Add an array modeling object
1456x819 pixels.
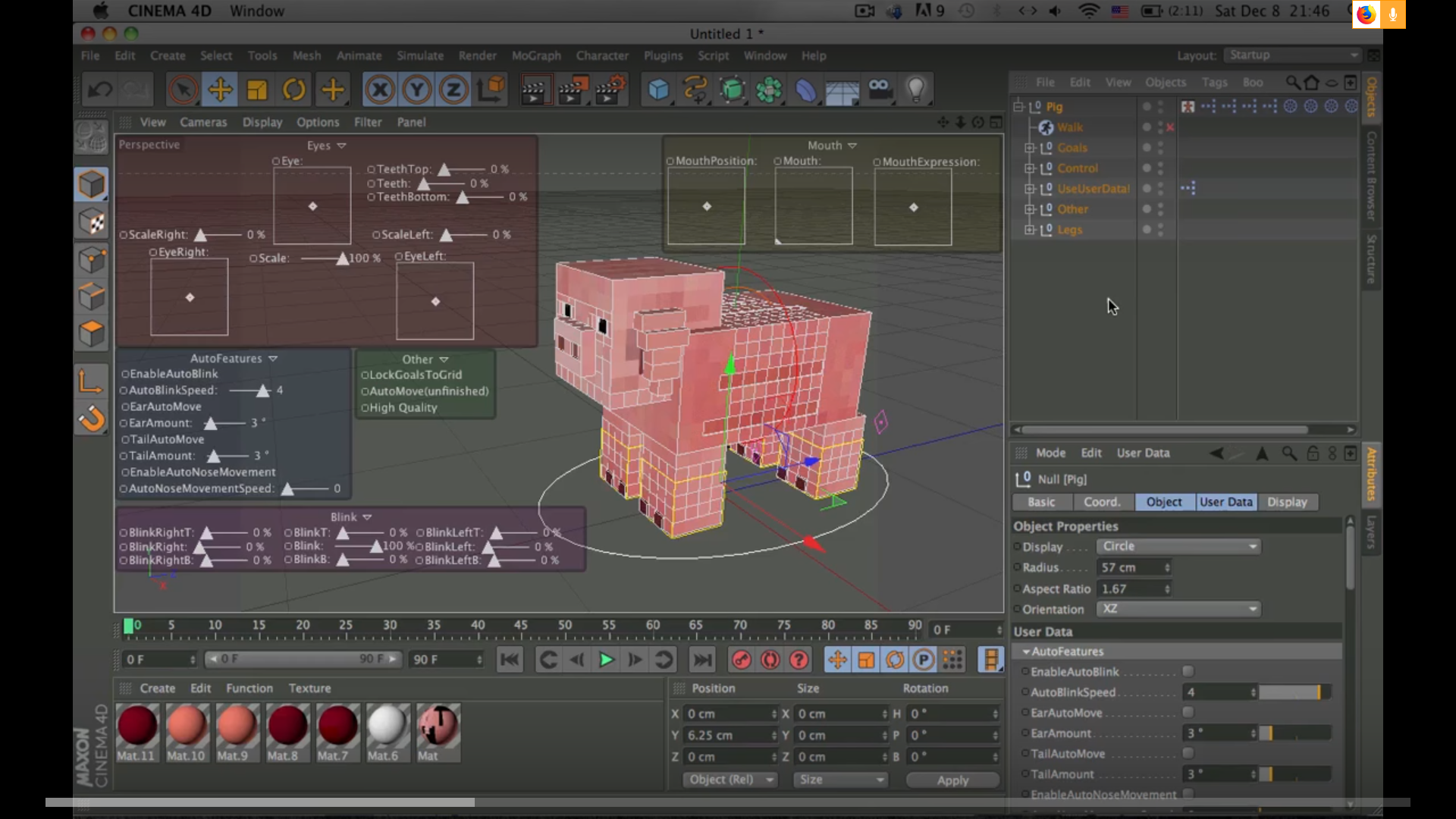(769, 90)
